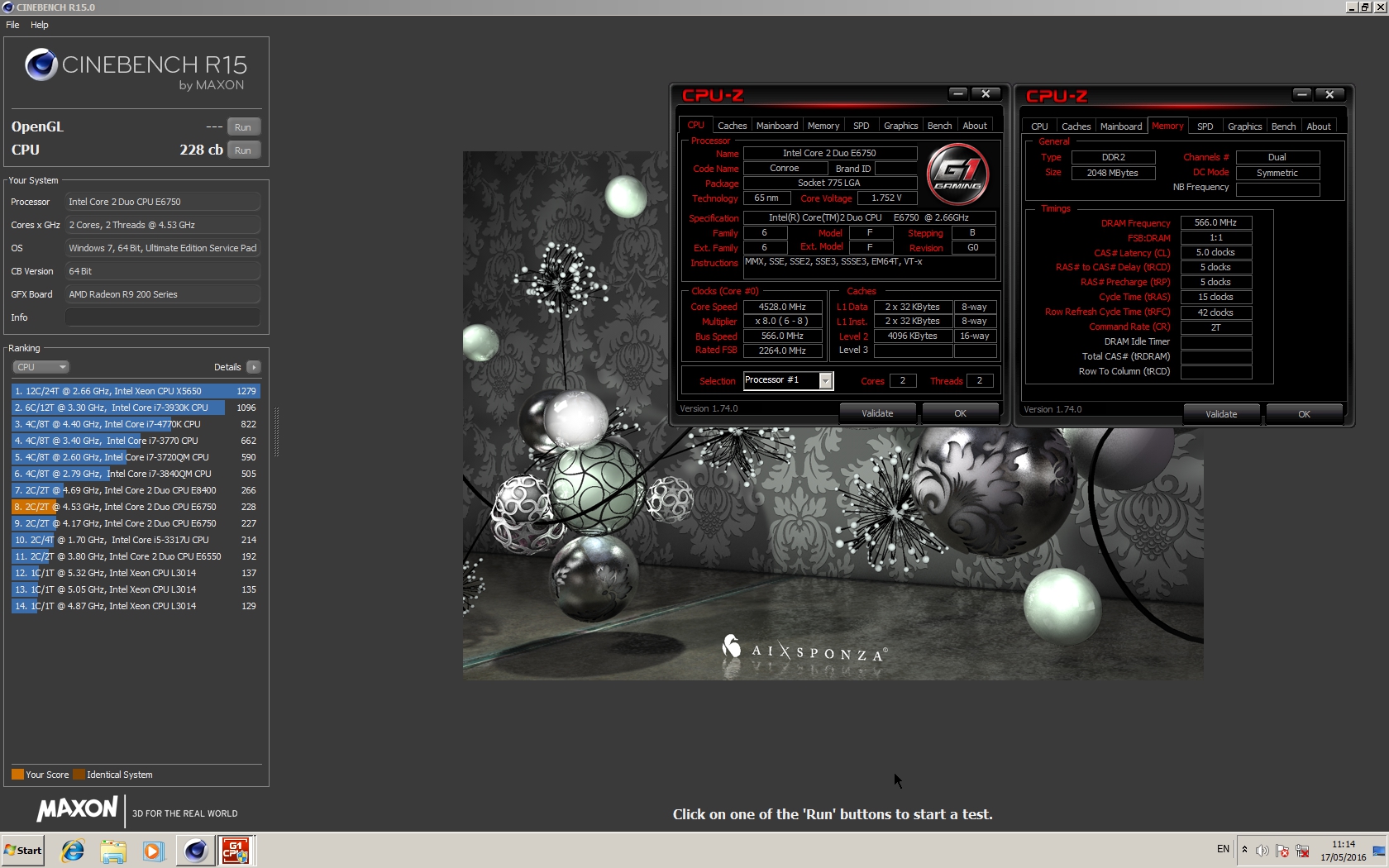The image size is (1389, 868).
Task: Click Validate in right CPU-Z window
Action: tap(1222, 414)
